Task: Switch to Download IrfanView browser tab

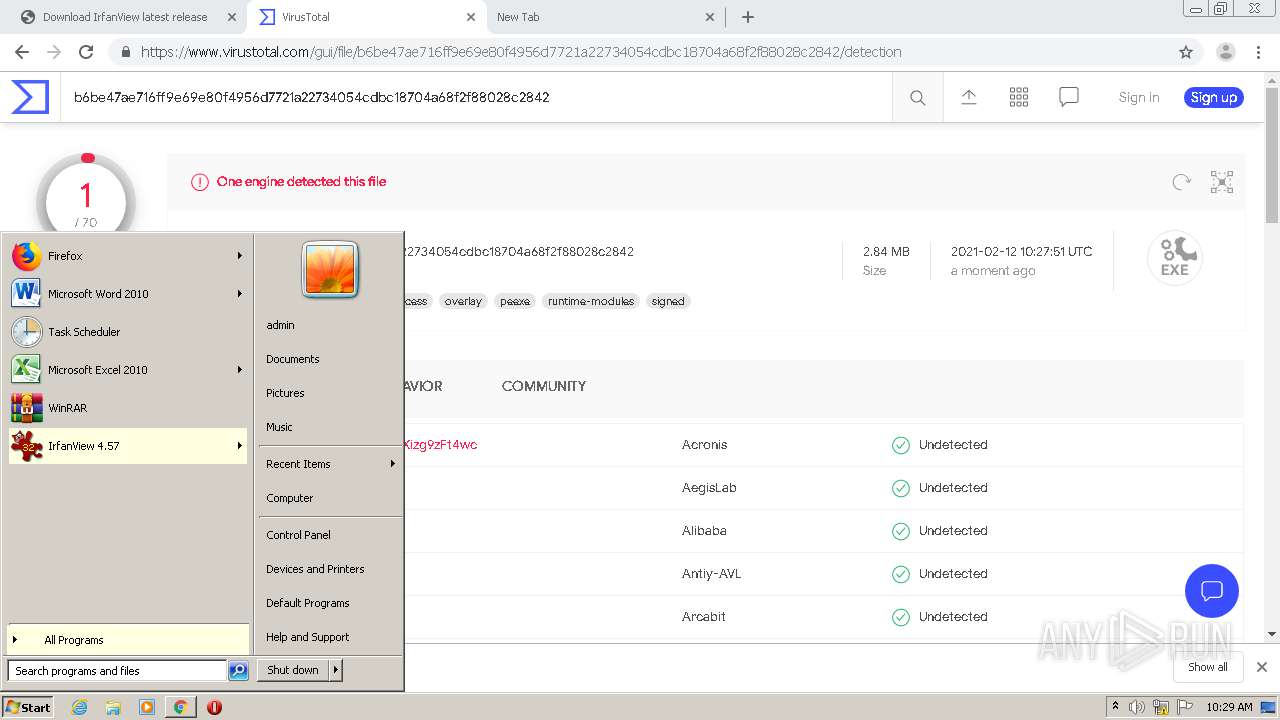Action: (x=124, y=17)
